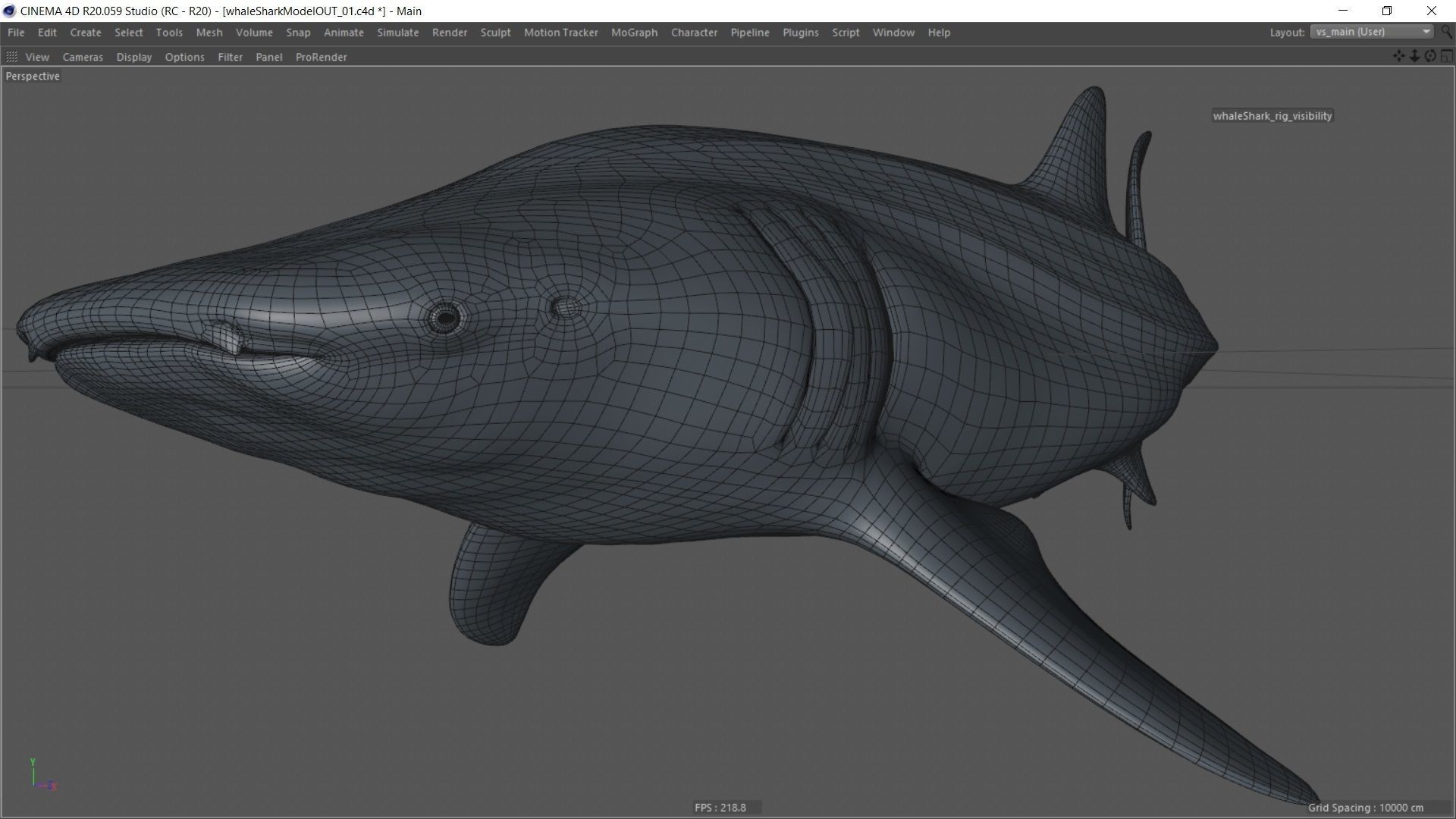The width and height of the screenshot is (1456, 819).
Task: Open the Render menu
Action: [450, 33]
